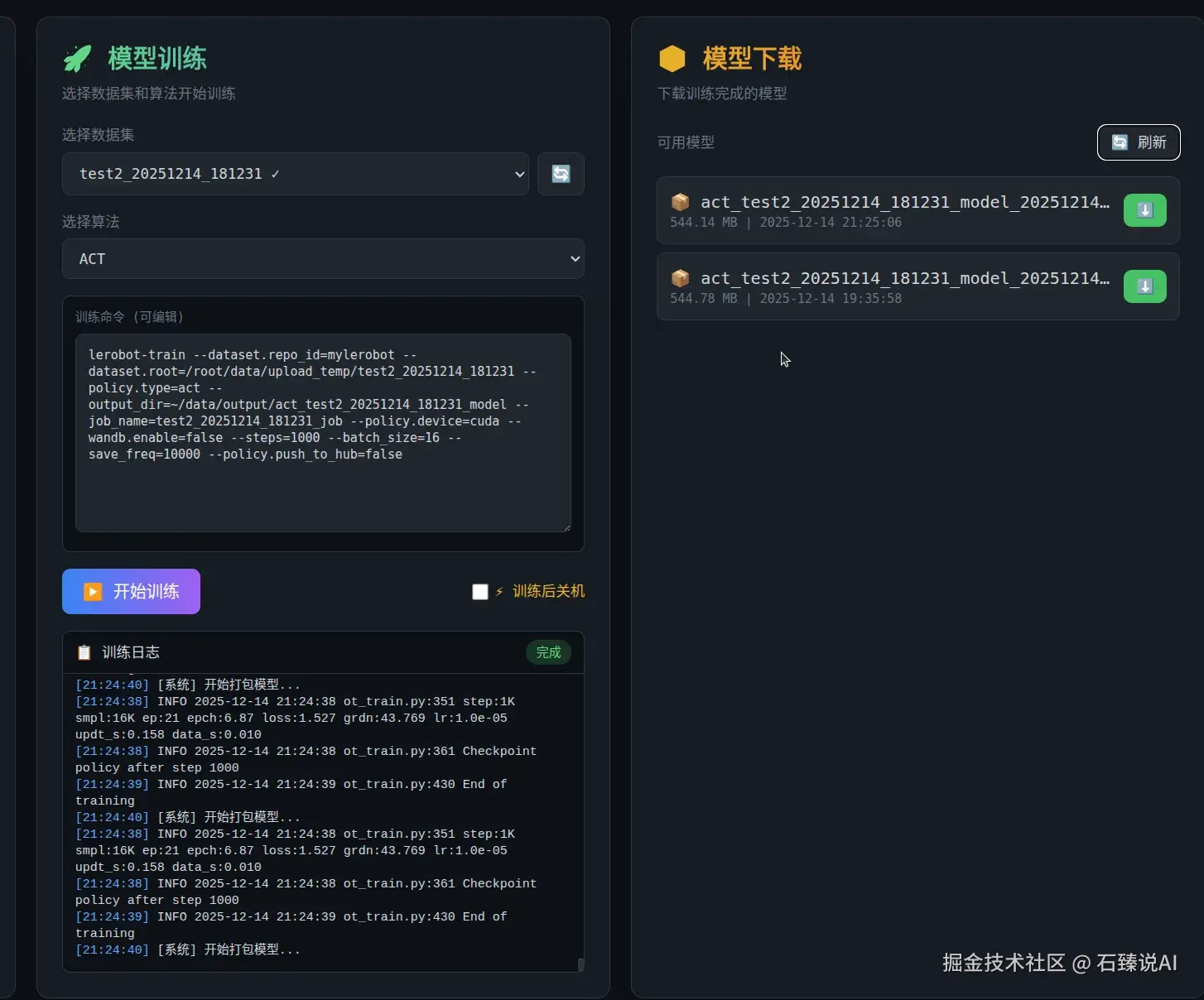Enable the 训练后关机 checkbox
1204x1000 pixels.
coord(480,592)
